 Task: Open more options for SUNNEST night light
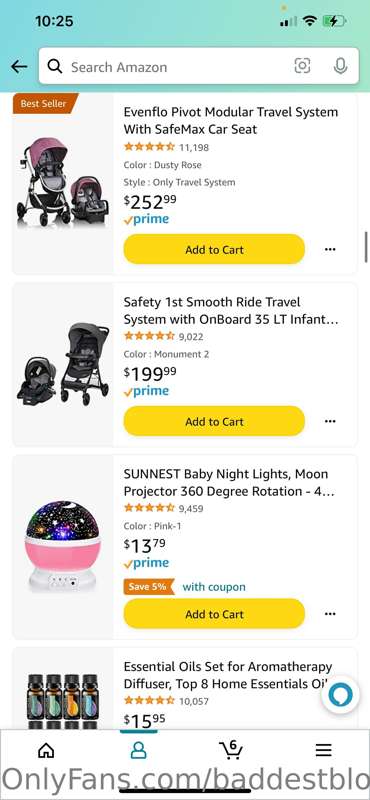(x=330, y=614)
